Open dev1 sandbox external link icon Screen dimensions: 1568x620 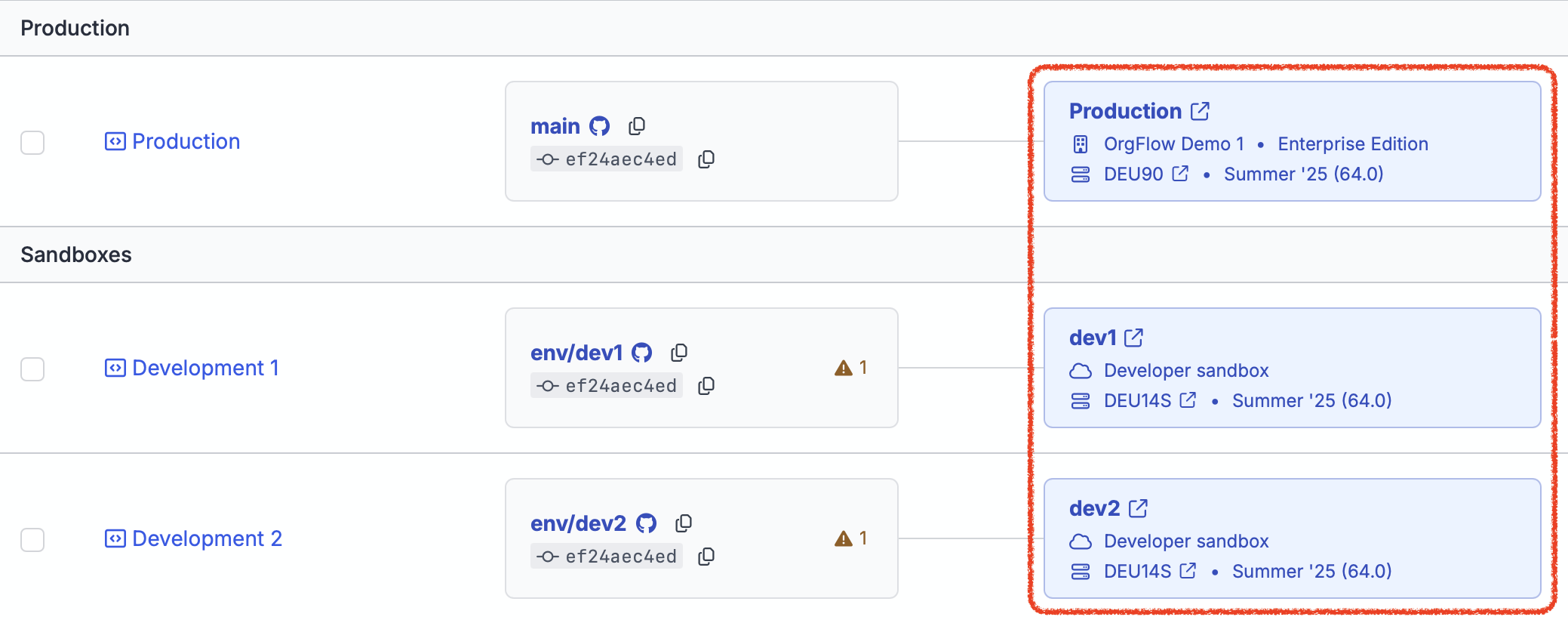(1133, 338)
